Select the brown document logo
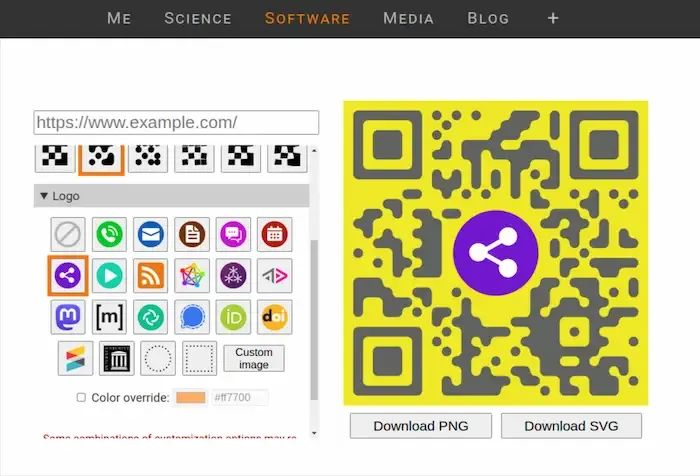The height and width of the screenshot is (476, 700). 192,234
